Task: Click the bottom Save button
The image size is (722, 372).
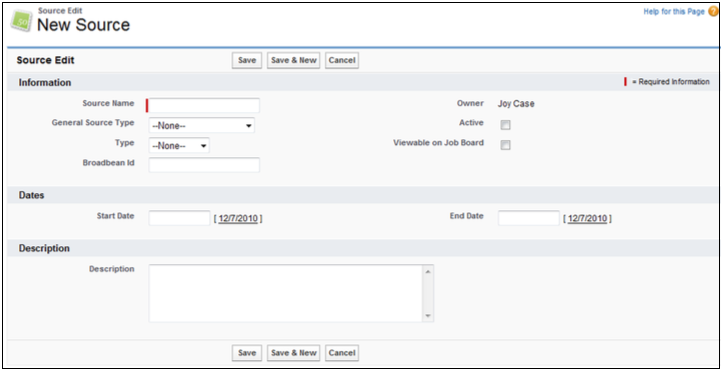Action: (247, 353)
